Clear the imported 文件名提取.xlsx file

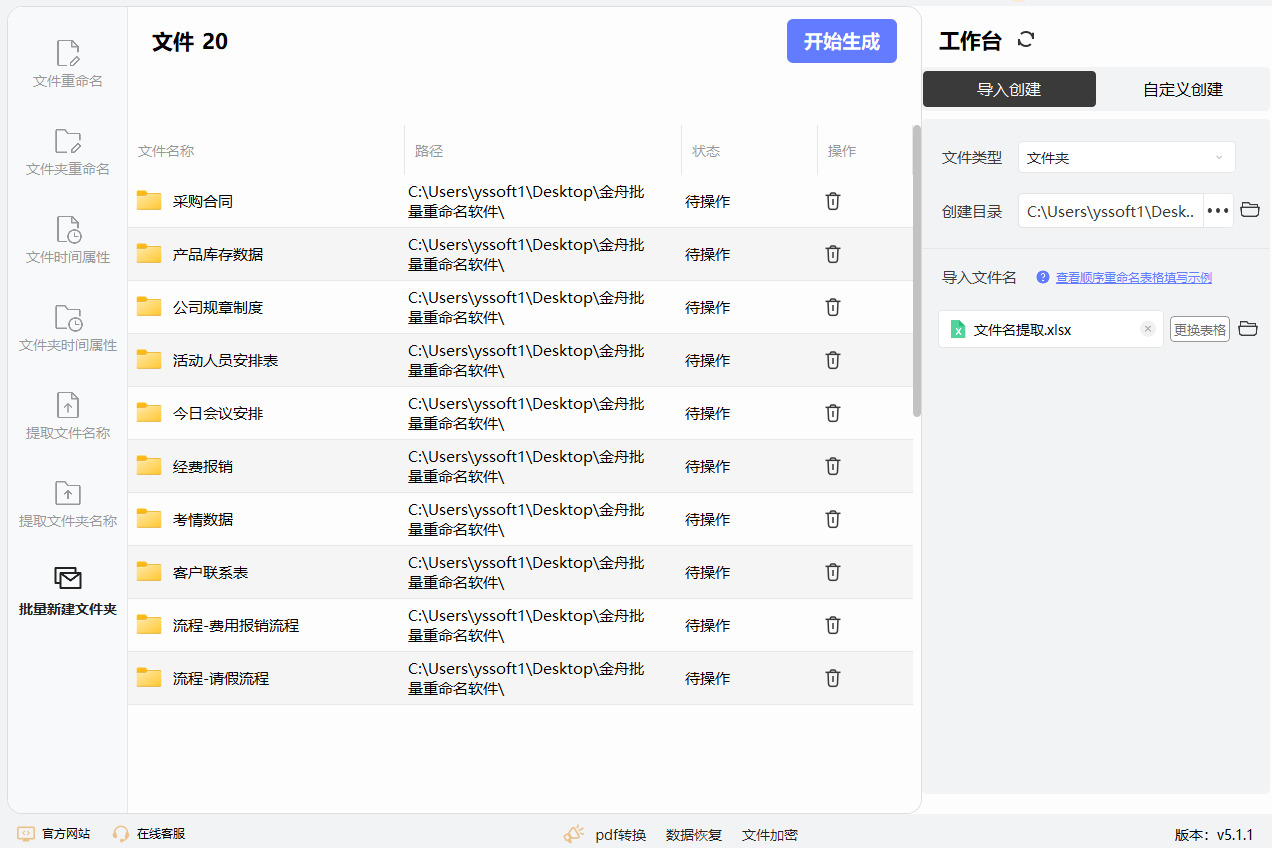point(1147,329)
